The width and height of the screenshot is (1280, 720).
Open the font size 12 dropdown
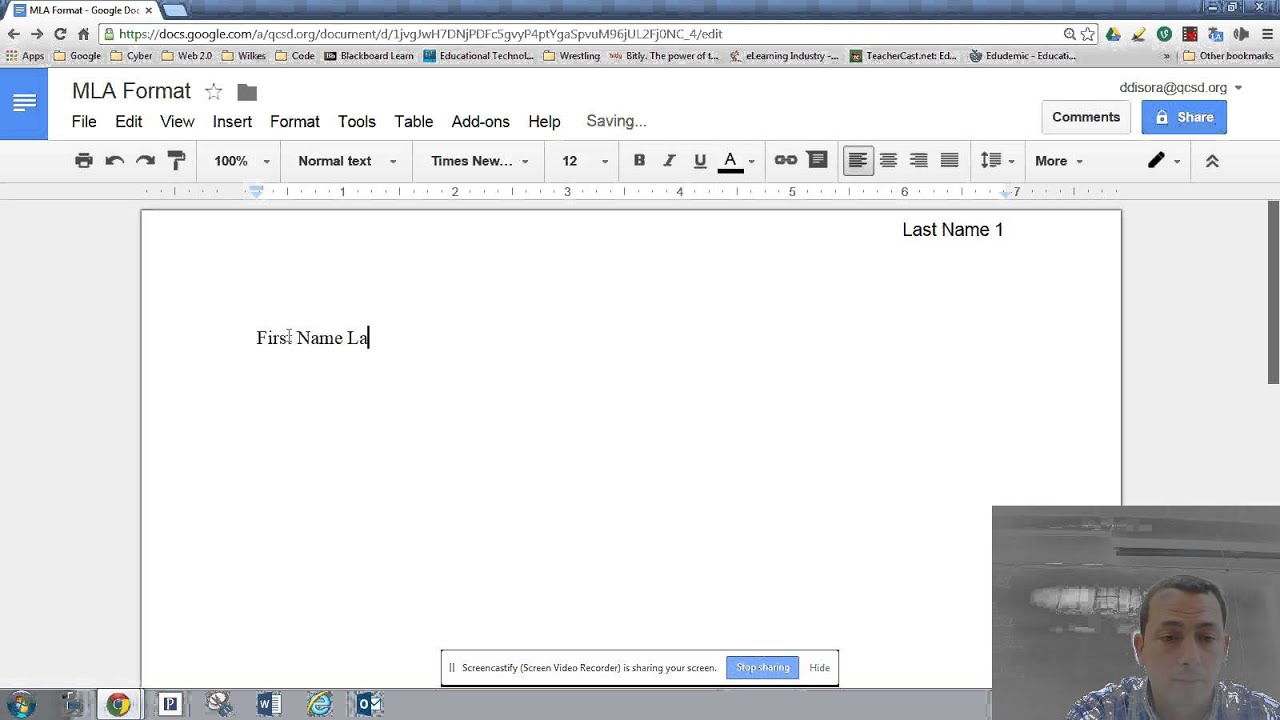coord(585,161)
